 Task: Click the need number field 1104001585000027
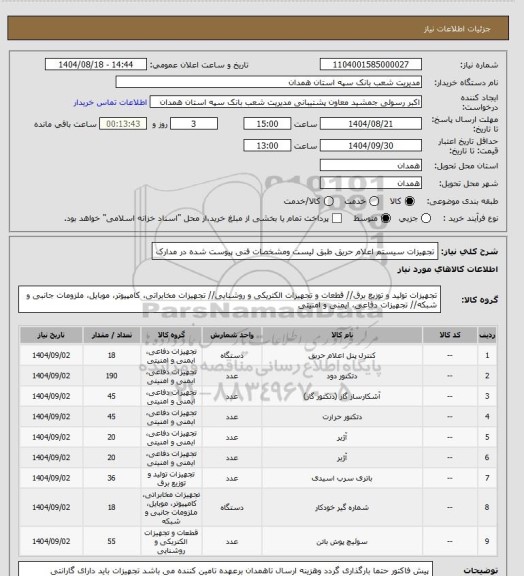(370, 64)
